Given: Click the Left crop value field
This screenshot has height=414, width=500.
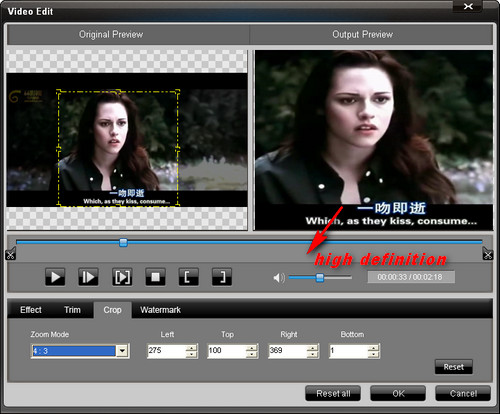Looking at the screenshot, I should coord(167,351).
